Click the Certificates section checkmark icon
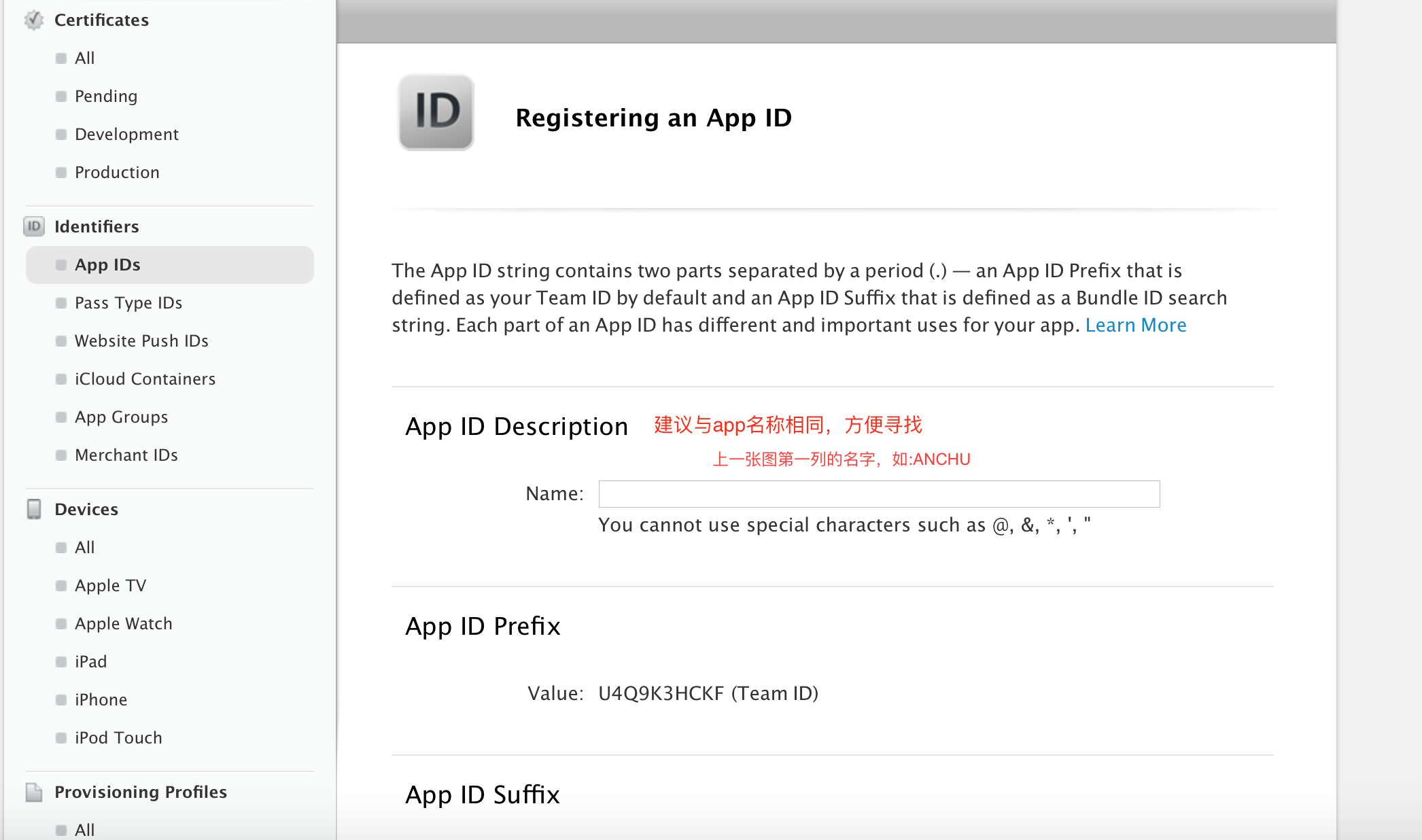This screenshot has height=840, width=1422. (34, 20)
